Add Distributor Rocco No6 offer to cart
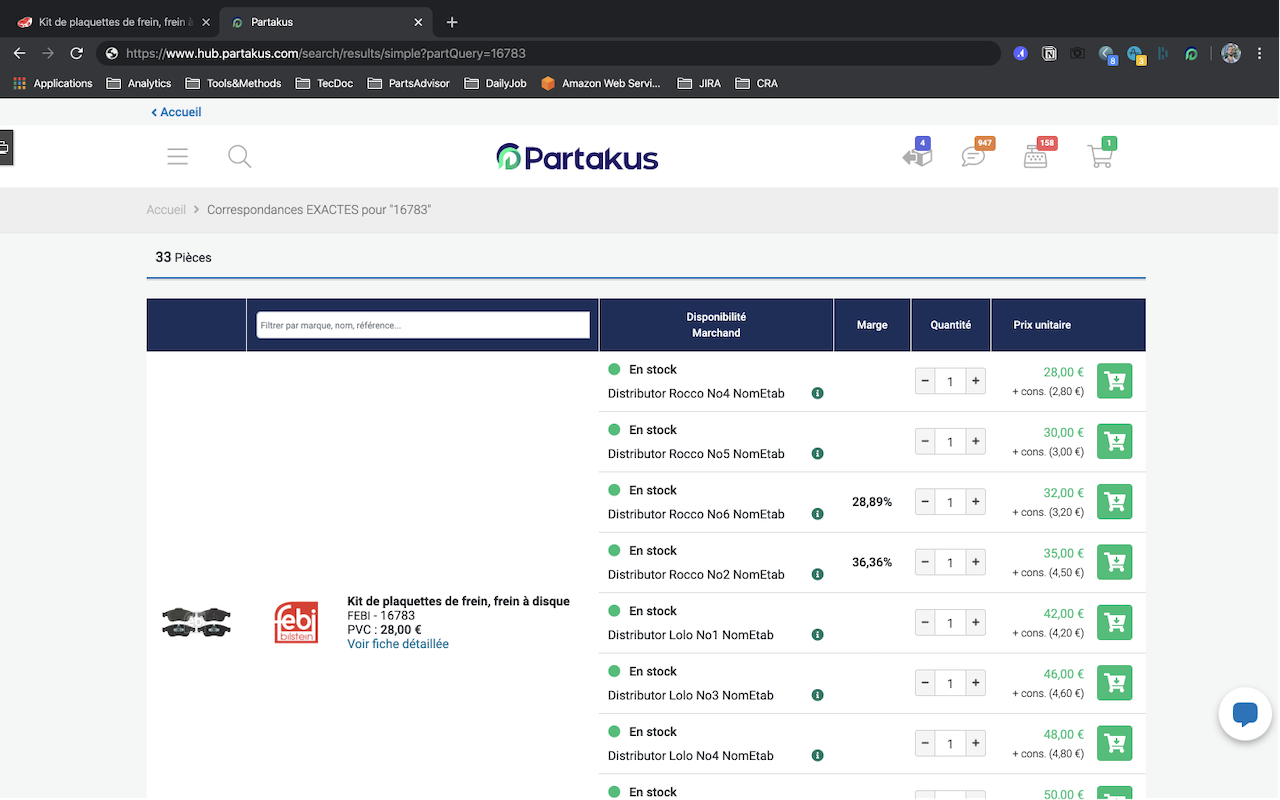 pyautogui.click(x=1114, y=502)
